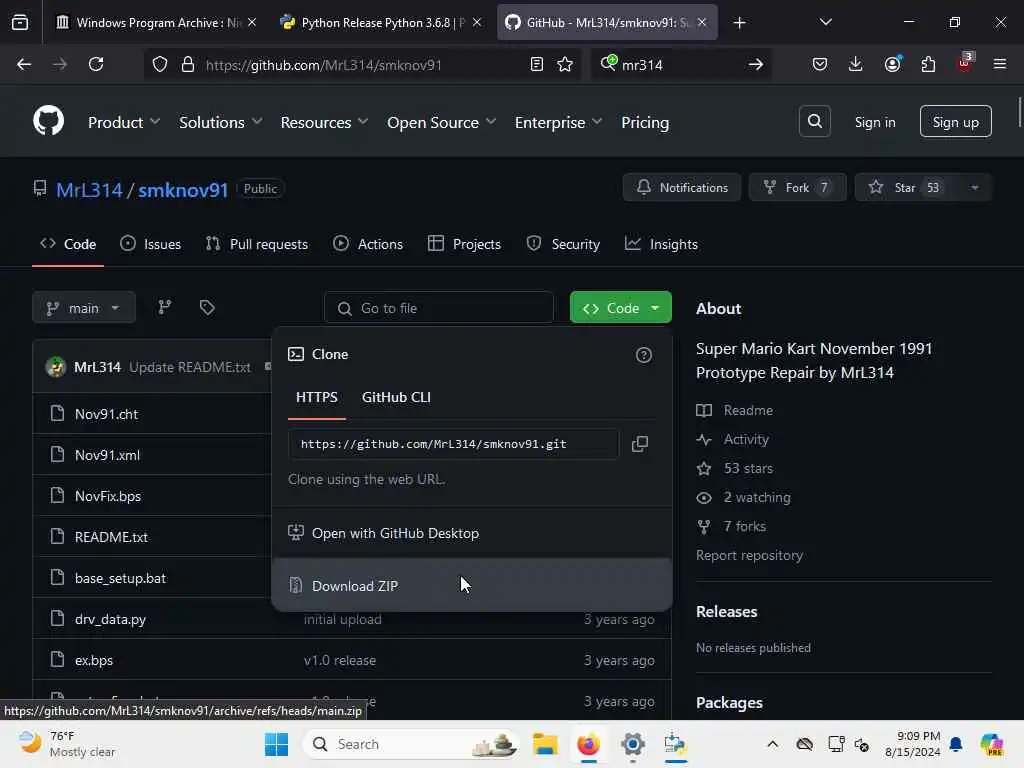This screenshot has width=1024, height=768.
Task: Open Firefox downloads panel
Action: pos(855,64)
